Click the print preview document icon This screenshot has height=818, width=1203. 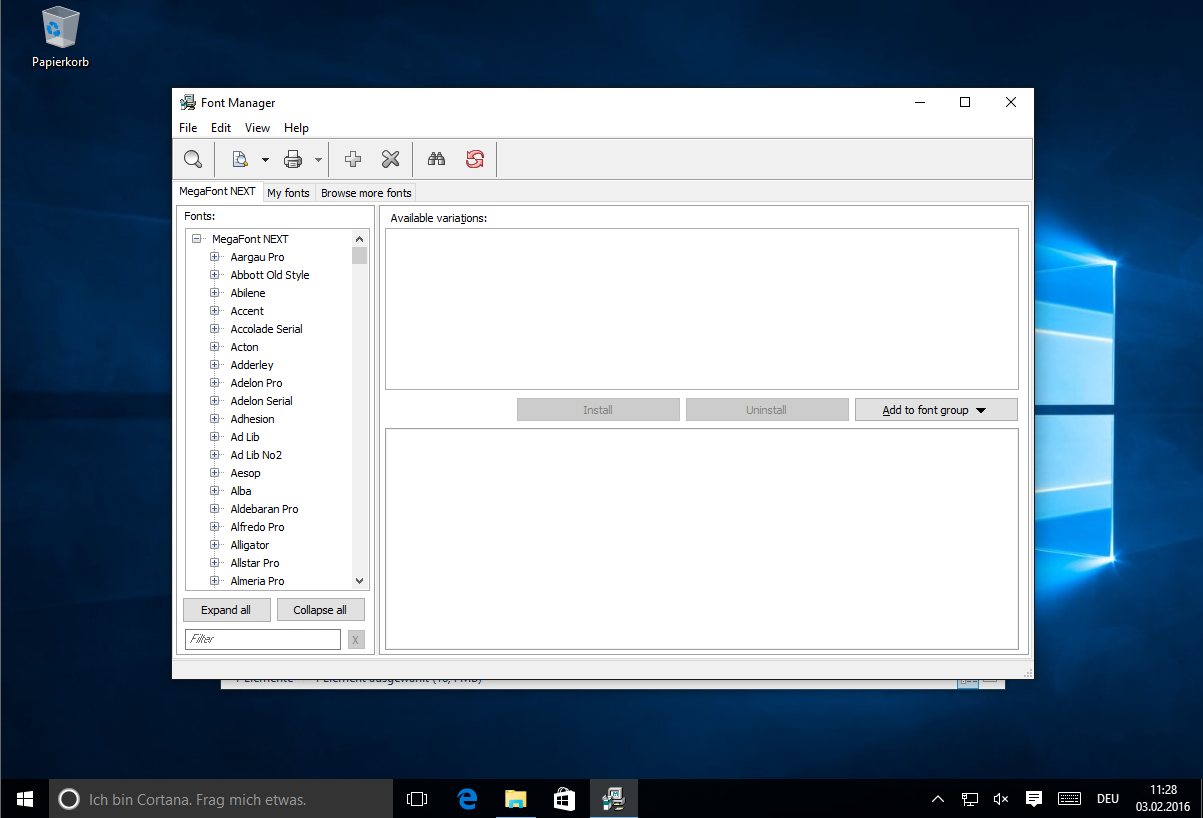(x=240, y=159)
